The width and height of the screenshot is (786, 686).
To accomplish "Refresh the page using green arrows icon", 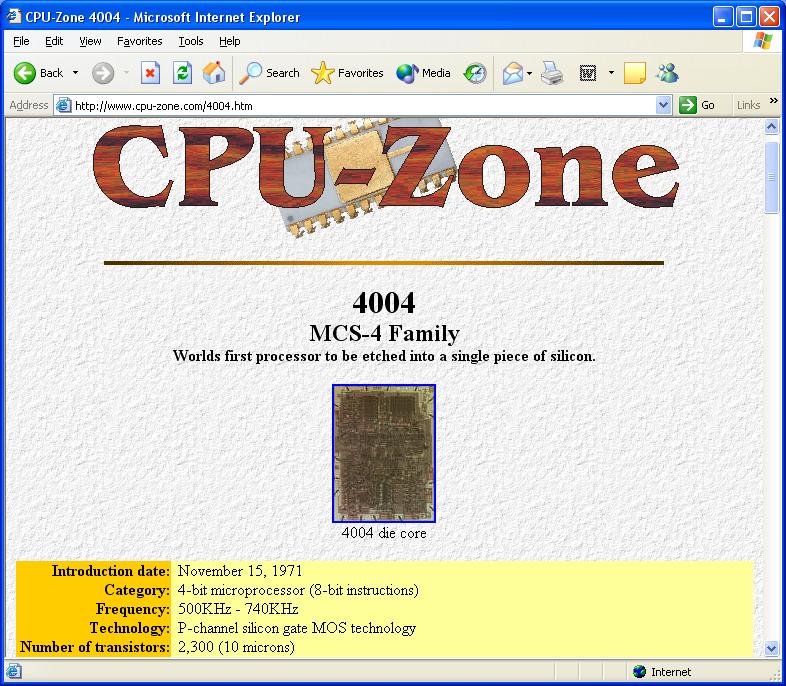I will (182, 73).
